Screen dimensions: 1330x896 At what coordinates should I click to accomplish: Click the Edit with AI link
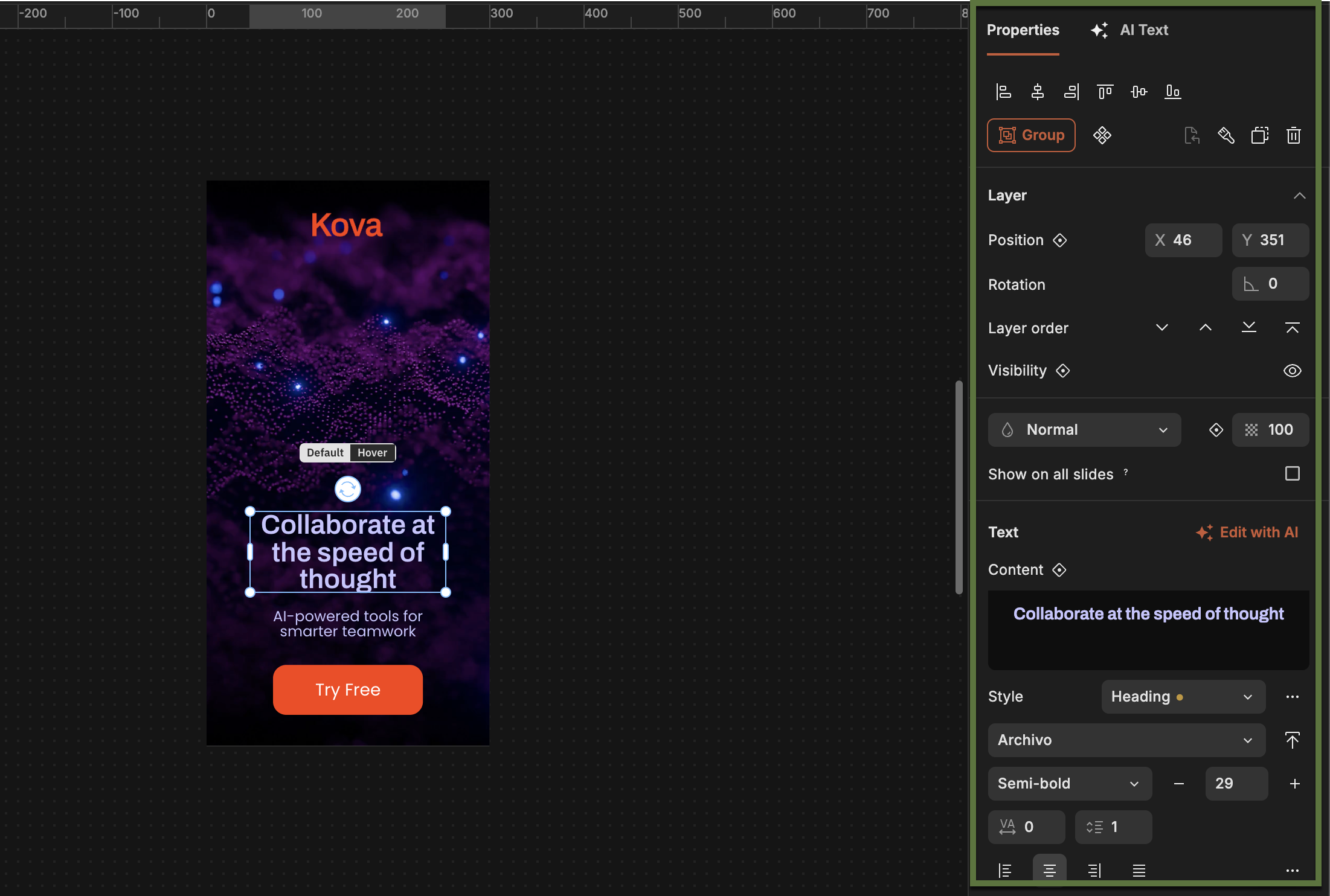[x=1247, y=533]
